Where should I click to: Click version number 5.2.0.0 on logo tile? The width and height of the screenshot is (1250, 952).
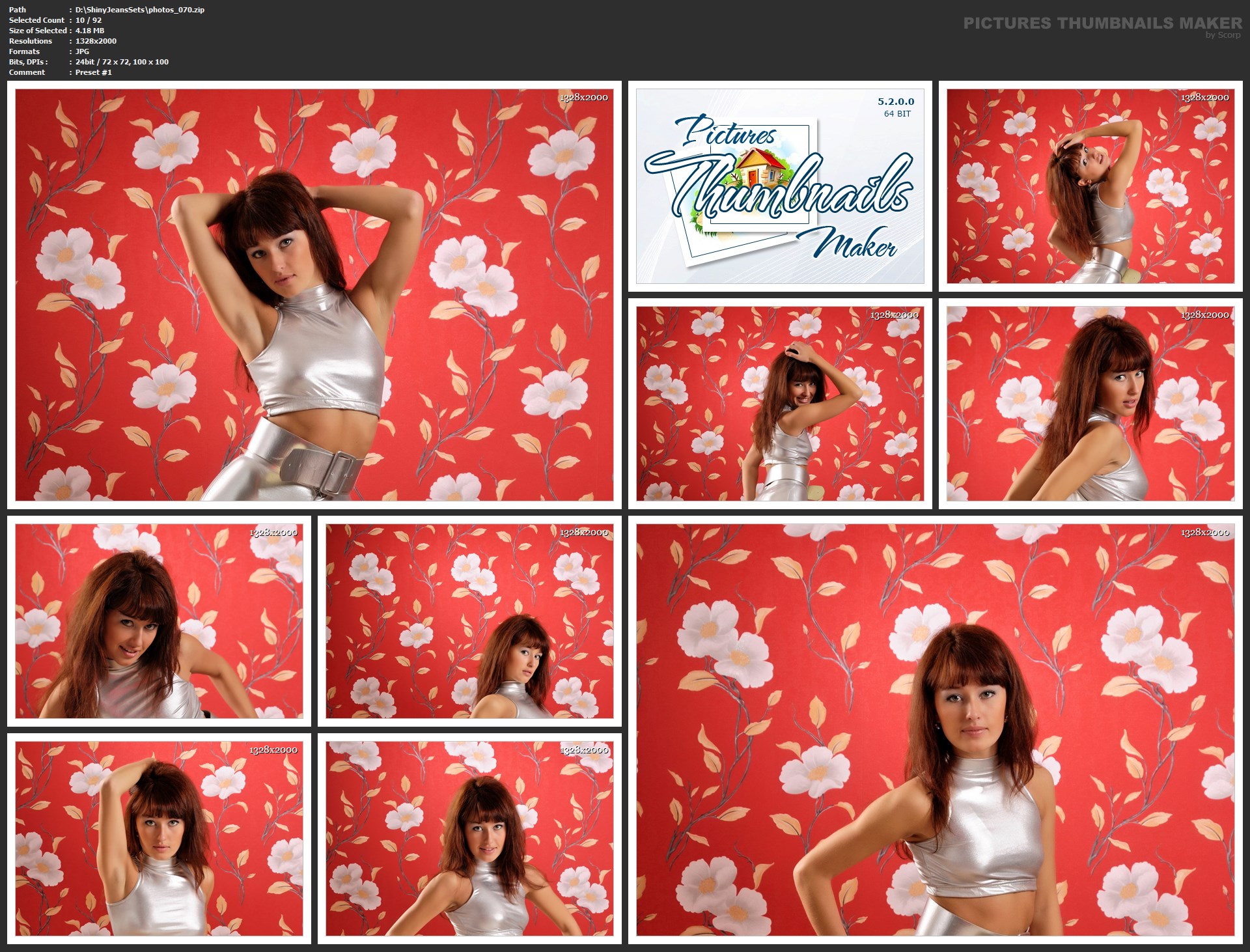896,102
